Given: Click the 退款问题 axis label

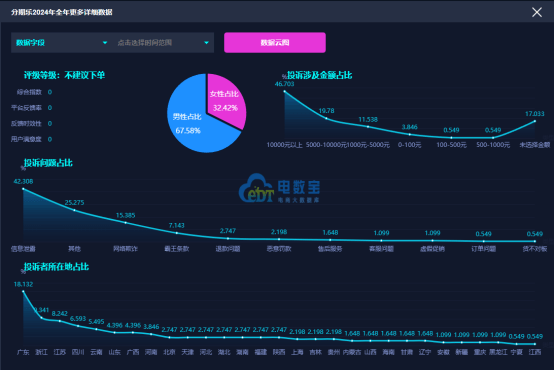Looking at the screenshot, I should click(228, 249).
